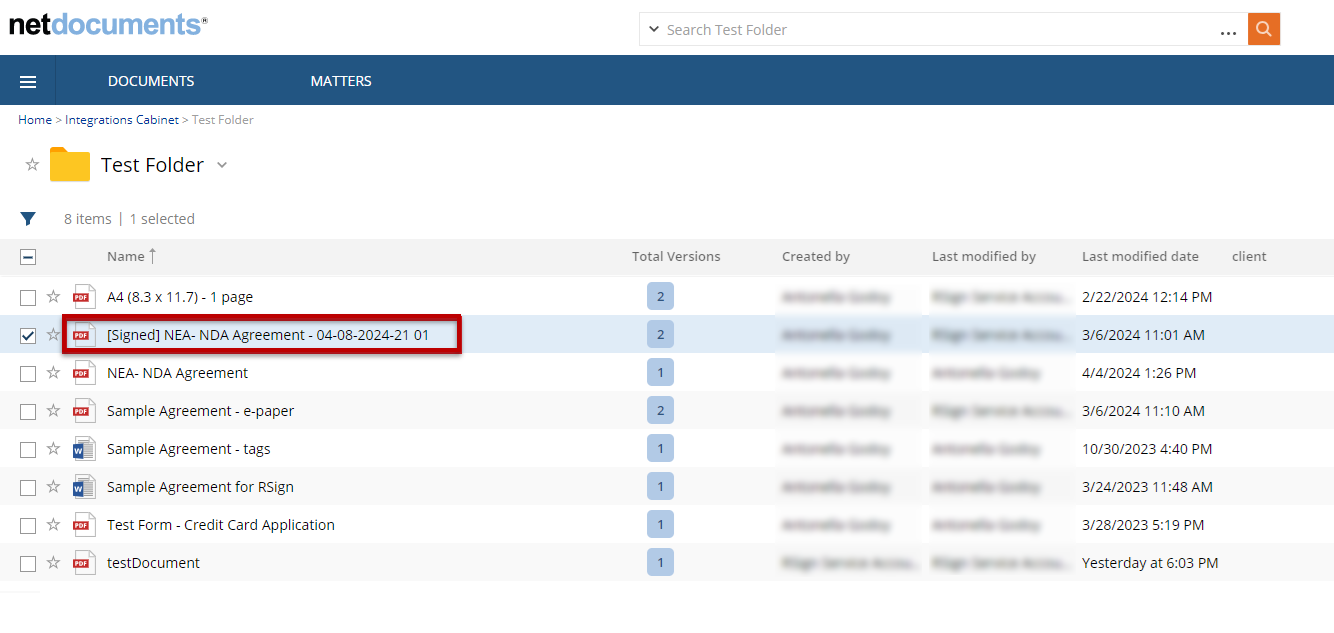Open the MATTERS tab
The image size is (1334, 633).
click(x=341, y=81)
